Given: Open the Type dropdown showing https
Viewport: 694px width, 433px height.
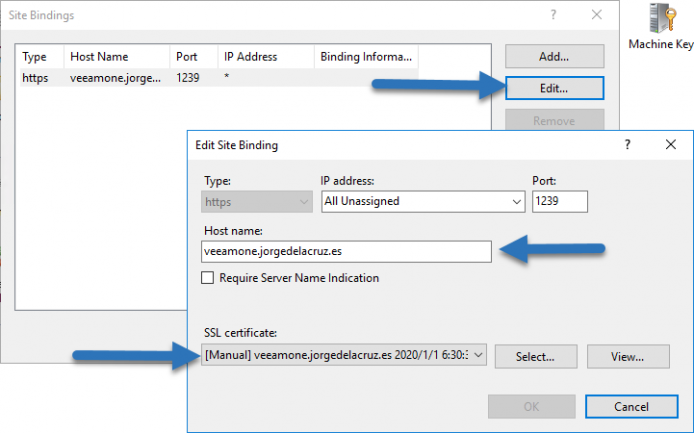Looking at the screenshot, I should (257, 202).
